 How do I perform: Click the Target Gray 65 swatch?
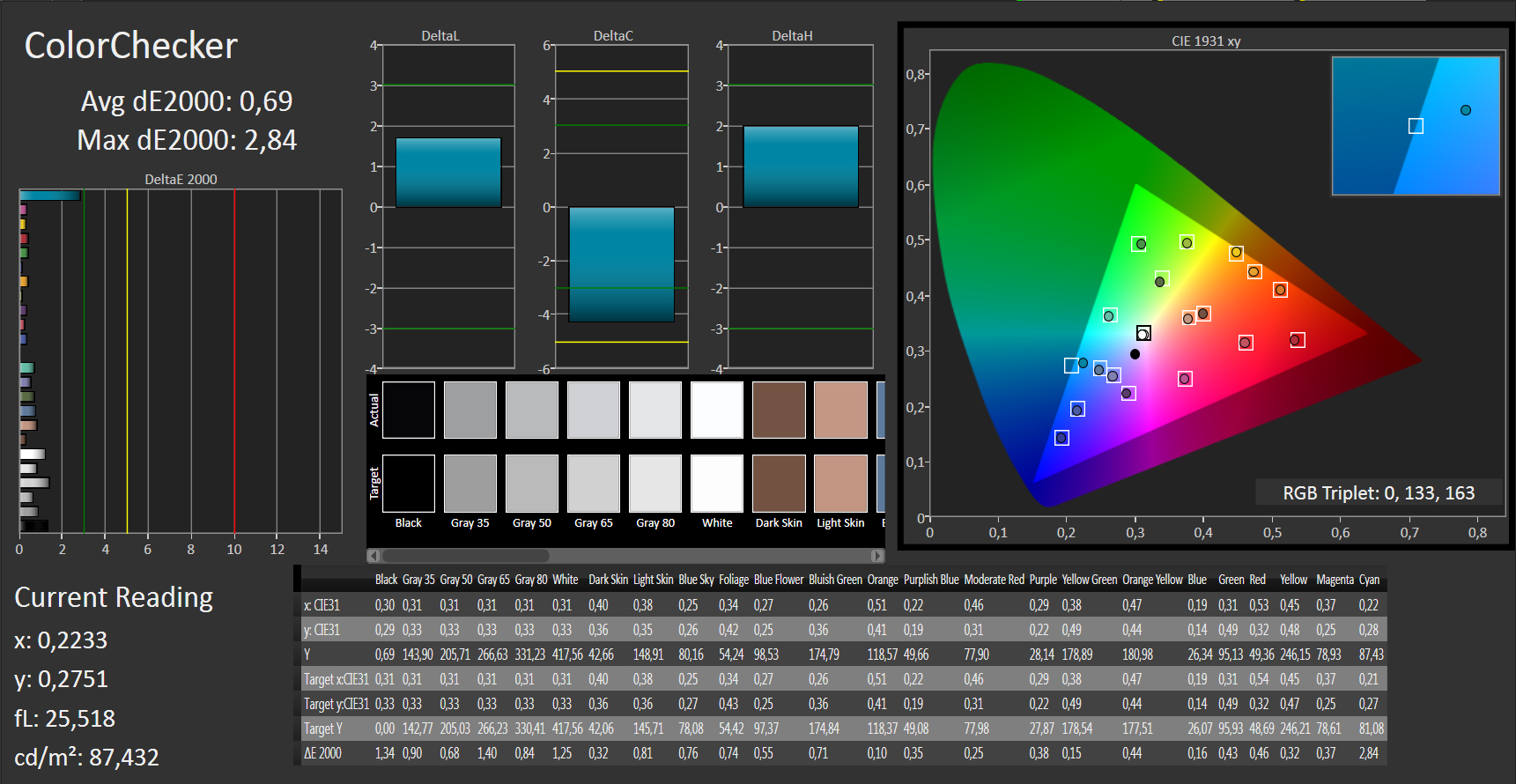click(594, 484)
